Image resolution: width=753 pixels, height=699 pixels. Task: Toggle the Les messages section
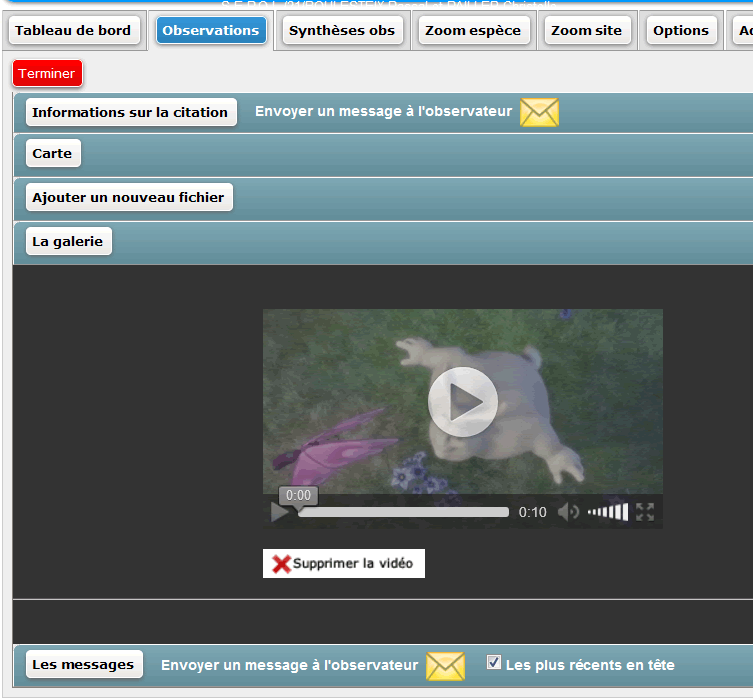tap(84, 664)
